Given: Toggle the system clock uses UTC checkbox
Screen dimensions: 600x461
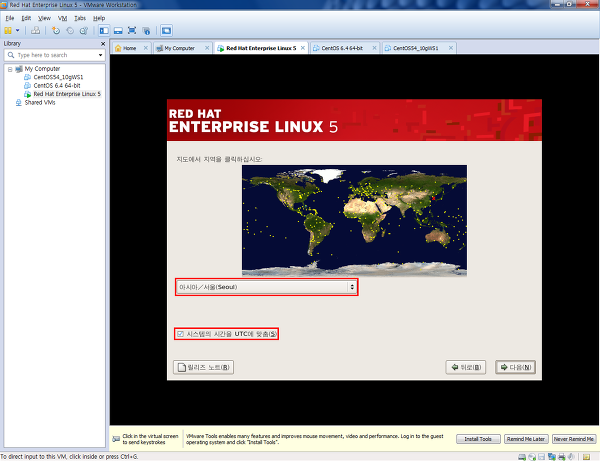Looking at the screenshot, I should tap(180, 334).
